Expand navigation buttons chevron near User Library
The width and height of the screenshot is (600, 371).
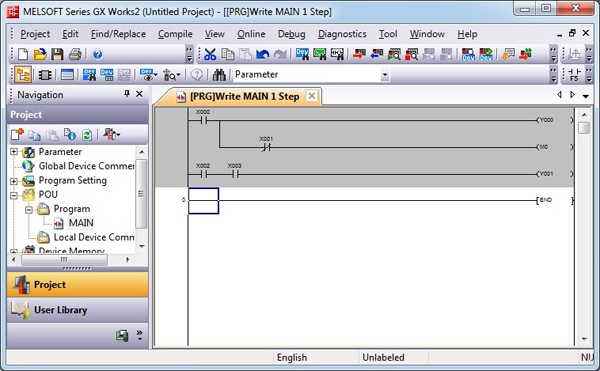point(139,335)
